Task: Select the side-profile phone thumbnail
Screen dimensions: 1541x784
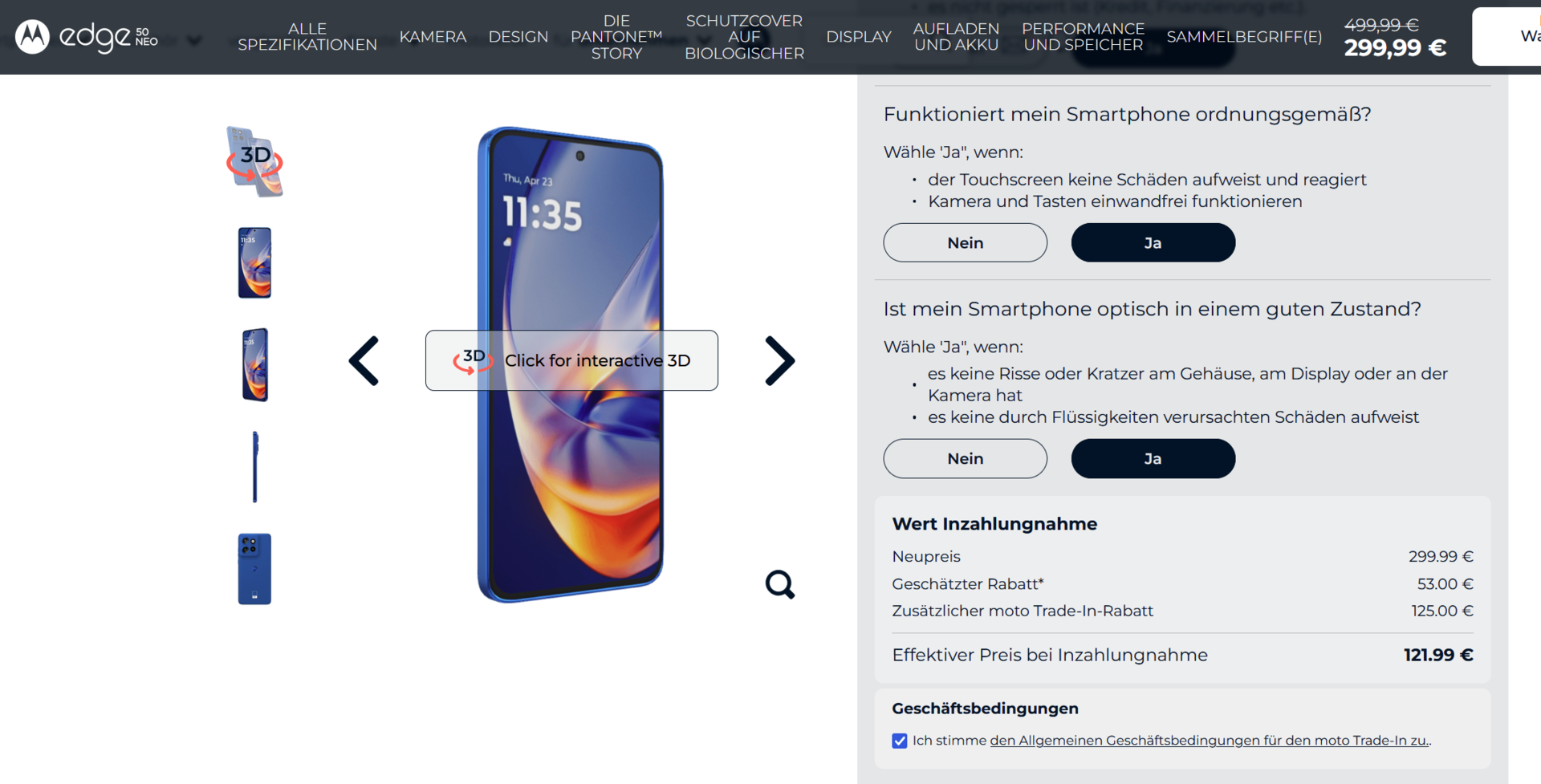Action: (255, 467)
